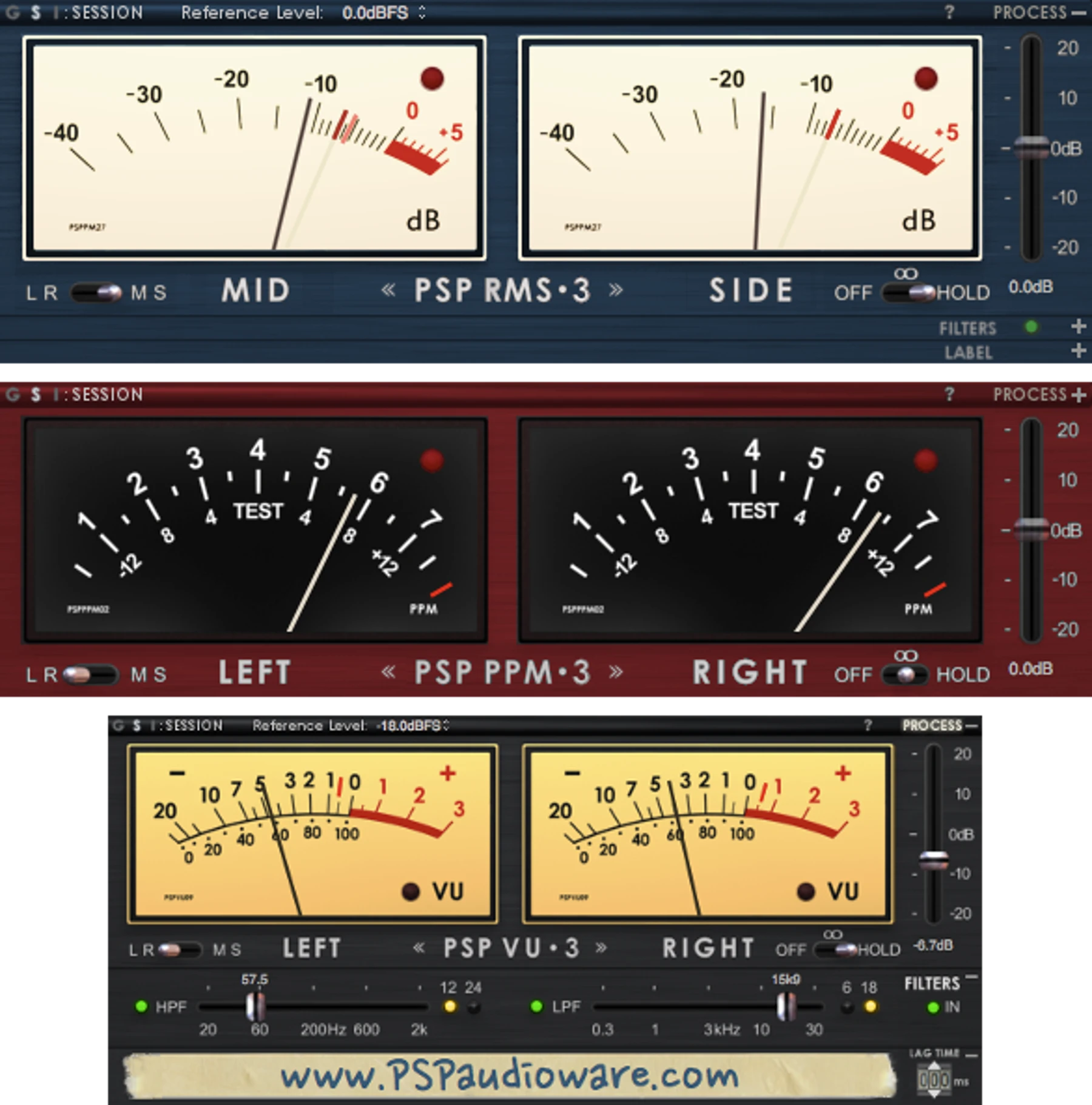
Task: Reset the overload LED on the PPM RIGHT meter
Action: [x=926, y=460]
